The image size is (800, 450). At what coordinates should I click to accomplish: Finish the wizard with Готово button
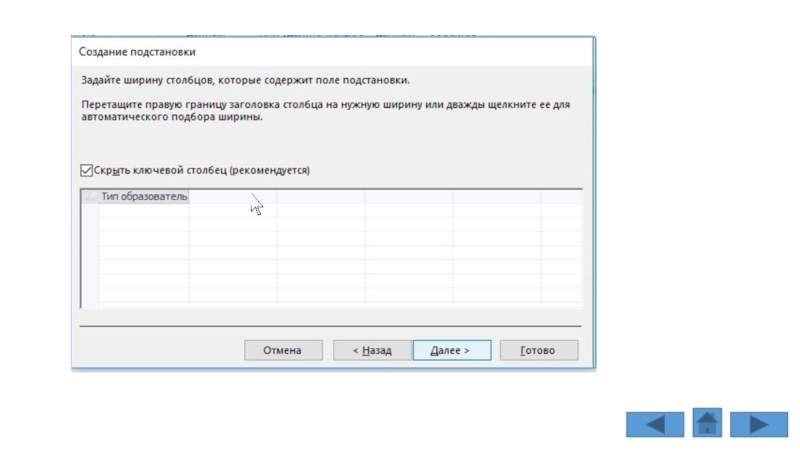(x=539, y=351)
